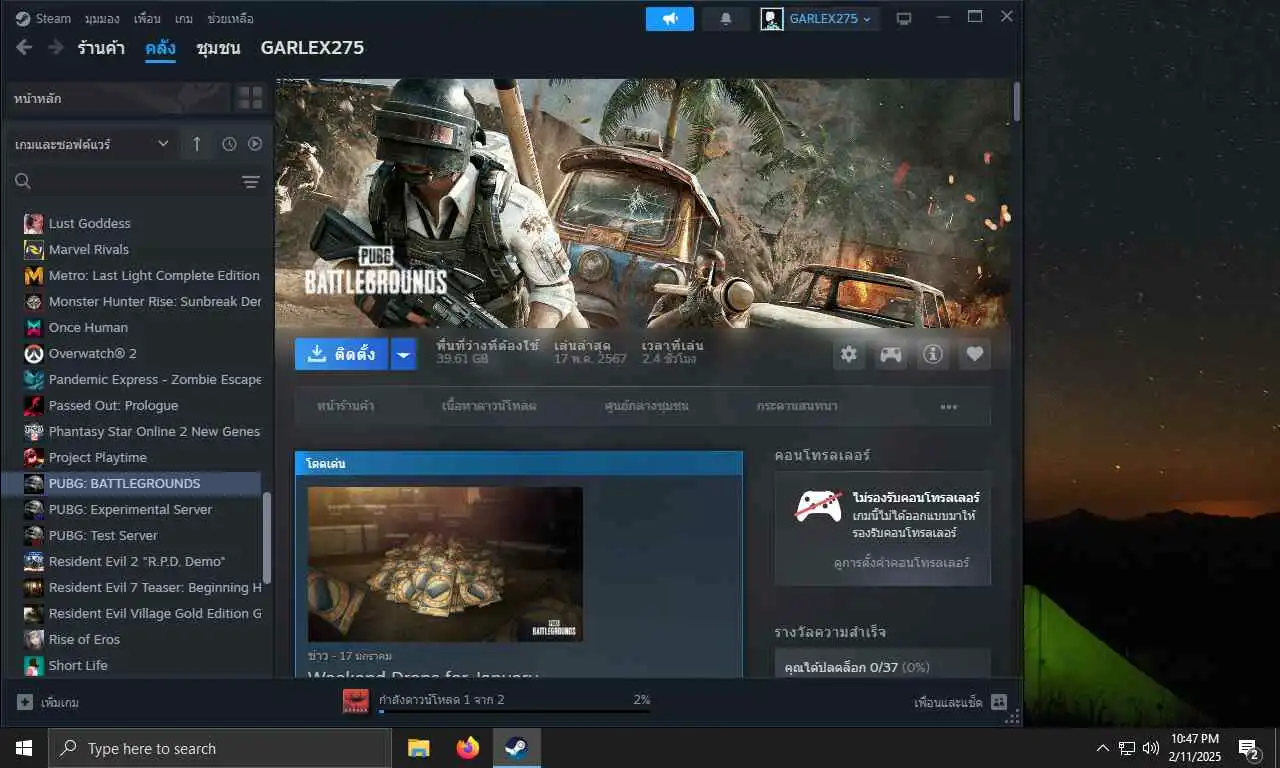Open the ดูการตั้งค่าคอนโทรลเลอร์ controller settings link
The width and height of the screenshot is (1280, 768).
point(901,563)
